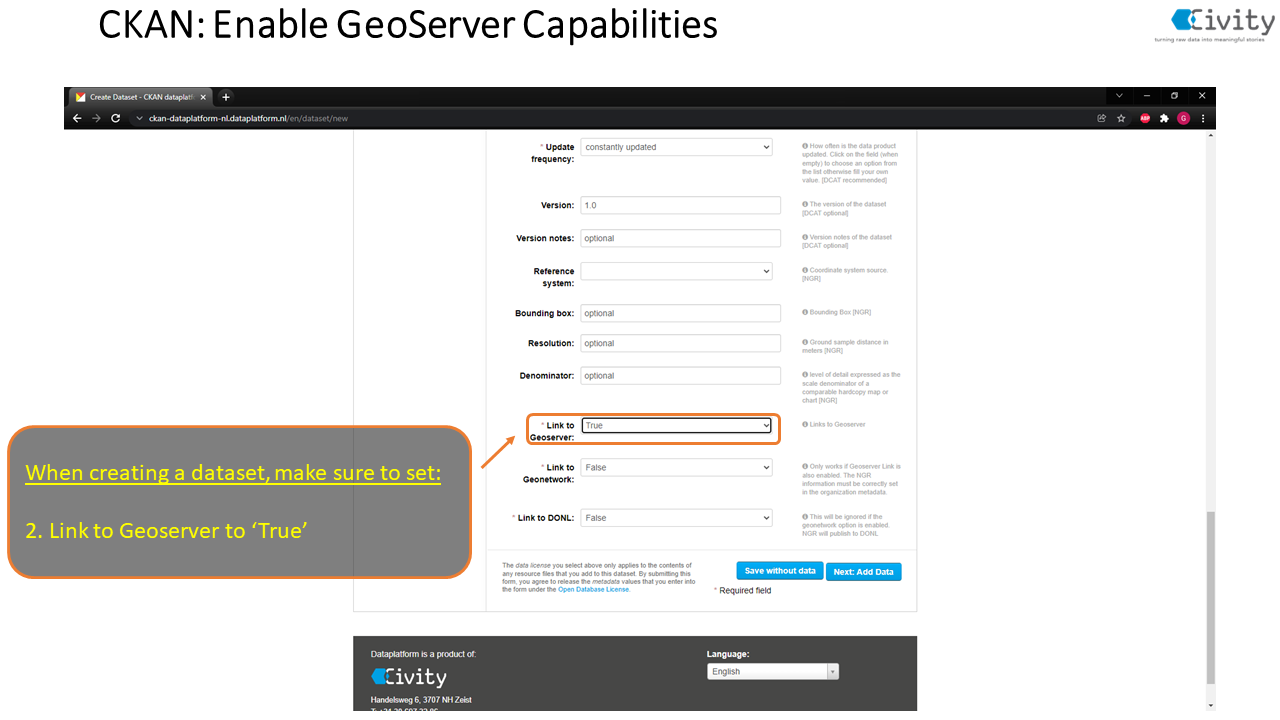Open the Adblock extension icon

(x=1145, y=118)
